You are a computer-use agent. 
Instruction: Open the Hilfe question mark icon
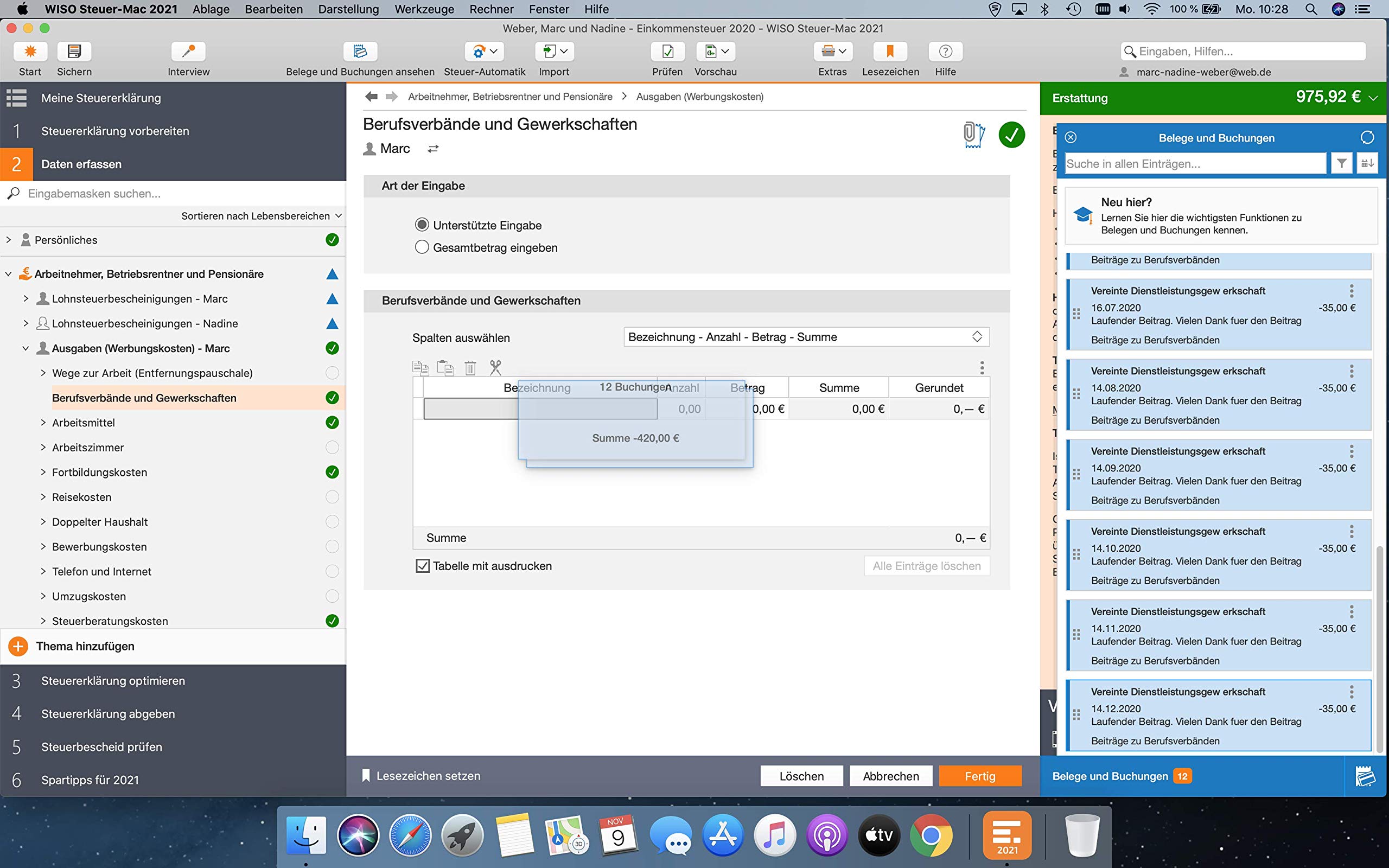click(945, 52)
